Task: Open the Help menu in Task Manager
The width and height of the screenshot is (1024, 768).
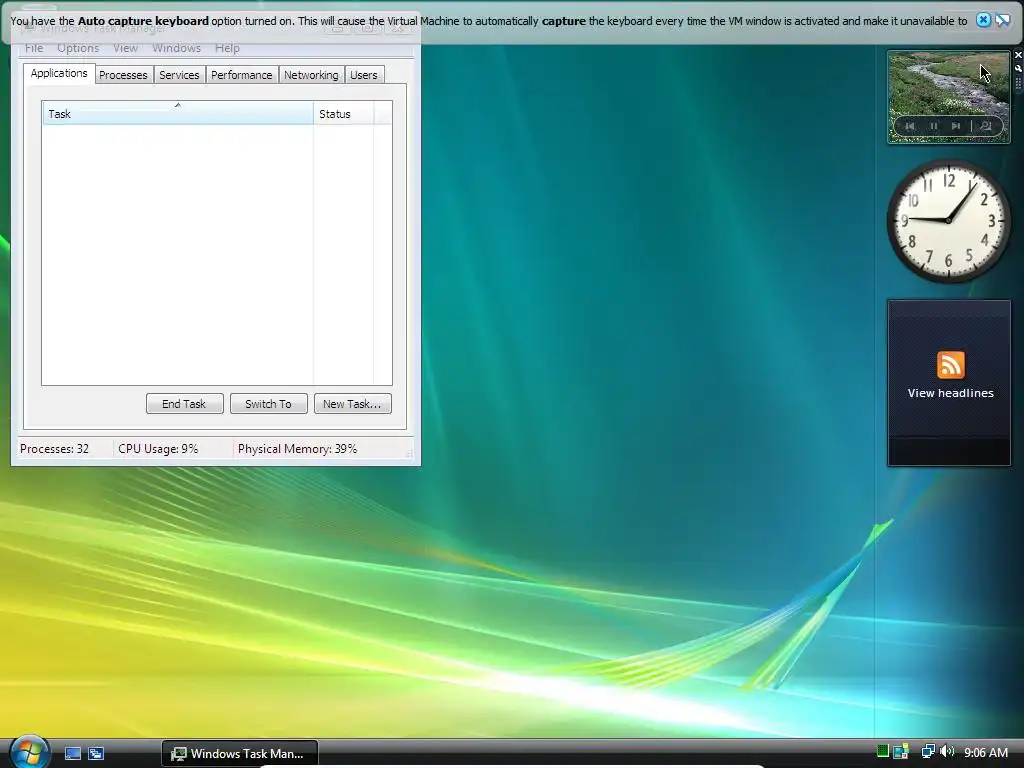Action: (x=227, y=48)
